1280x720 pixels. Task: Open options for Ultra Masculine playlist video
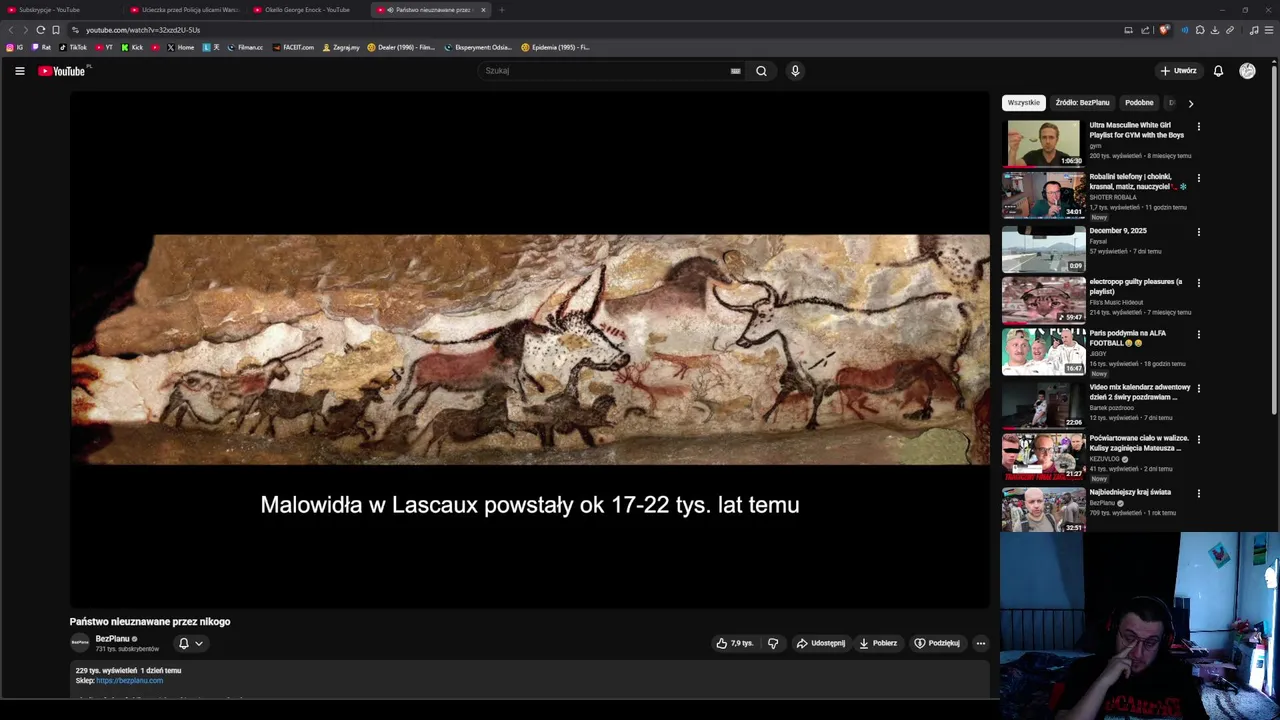click(1198, 127)
